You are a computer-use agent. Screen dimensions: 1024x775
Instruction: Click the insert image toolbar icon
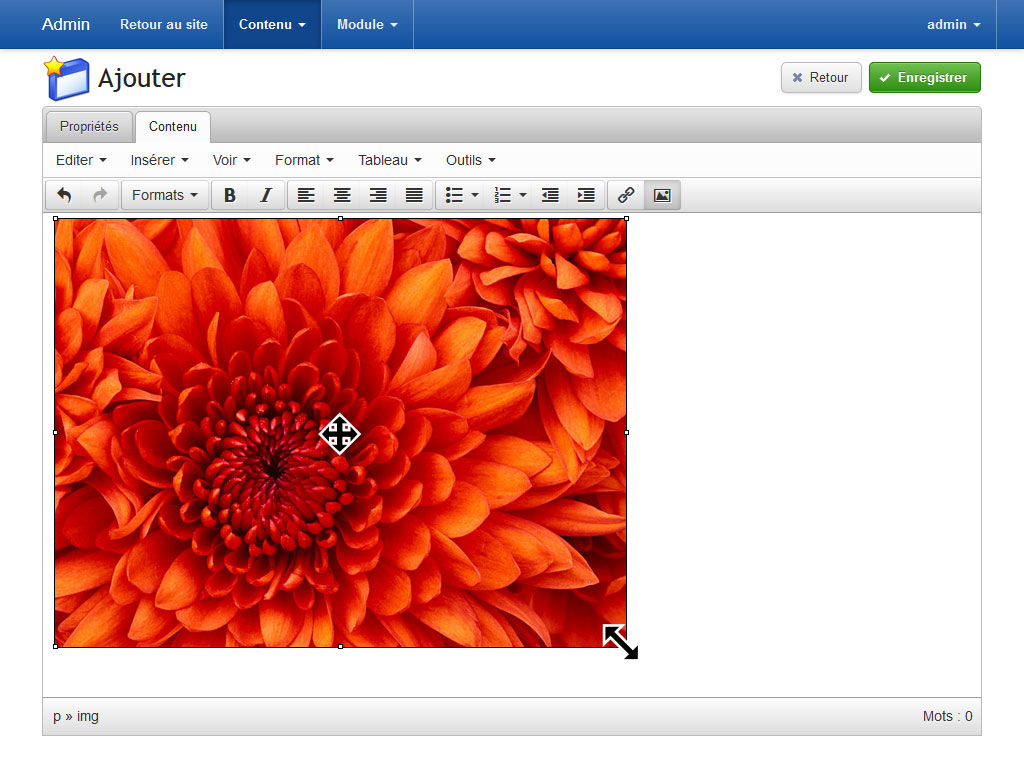(x=662, y=195)
